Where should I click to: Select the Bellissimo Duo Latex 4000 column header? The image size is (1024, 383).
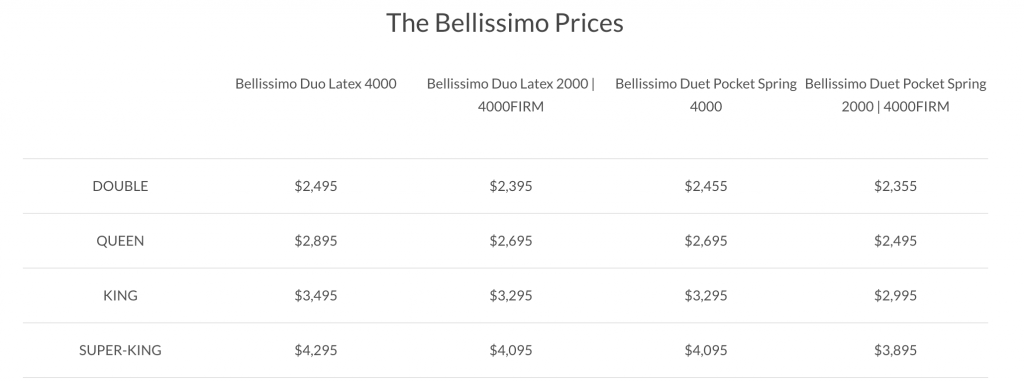pos(315,84)
